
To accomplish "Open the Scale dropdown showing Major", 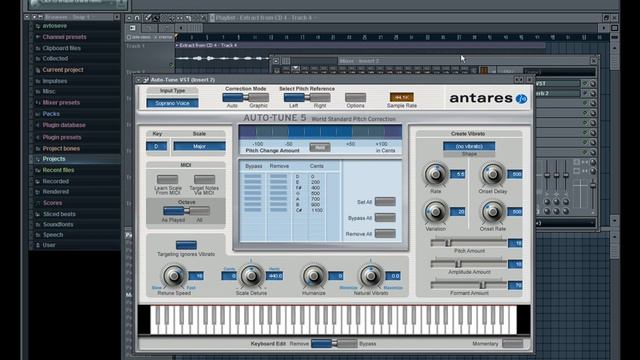I will pyautogui.click(x=199, y=146).
